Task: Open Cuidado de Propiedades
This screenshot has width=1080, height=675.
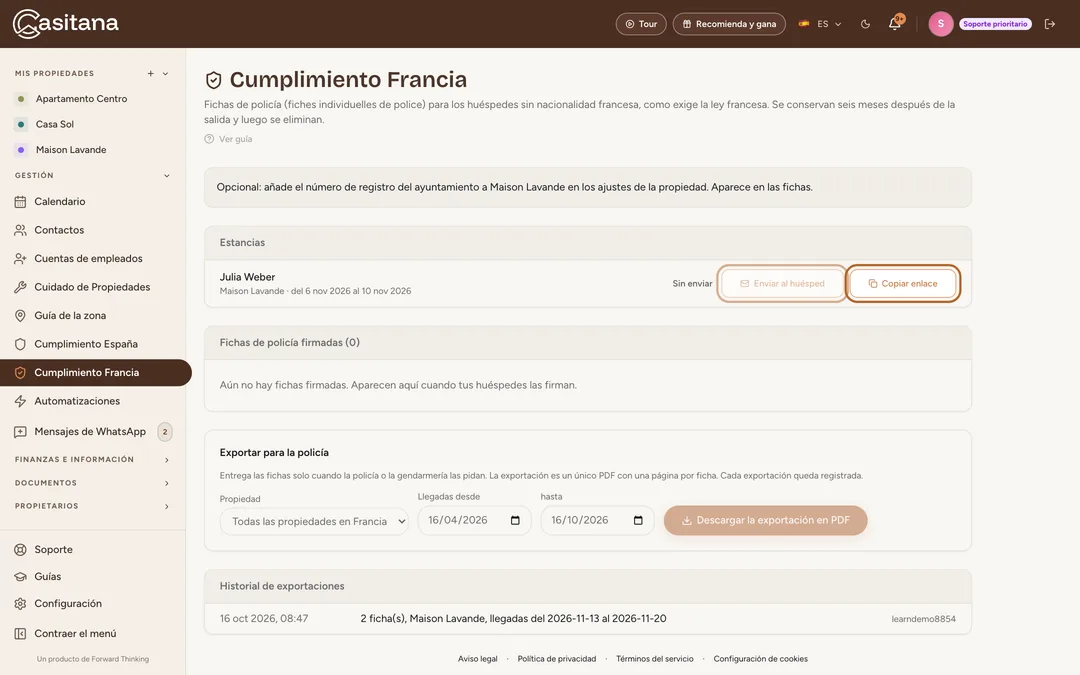Action: pyautogui.click(x=93, y=287)
